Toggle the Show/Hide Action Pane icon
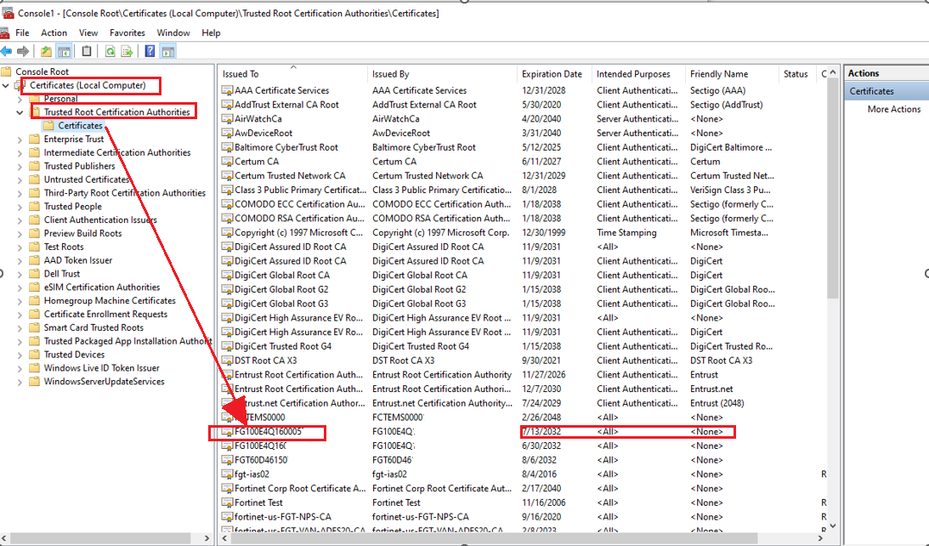 point(167,51)
